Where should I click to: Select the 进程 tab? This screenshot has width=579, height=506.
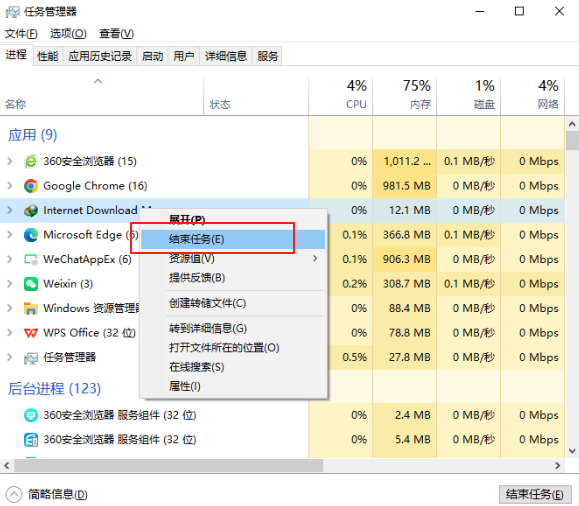[16, 55]
